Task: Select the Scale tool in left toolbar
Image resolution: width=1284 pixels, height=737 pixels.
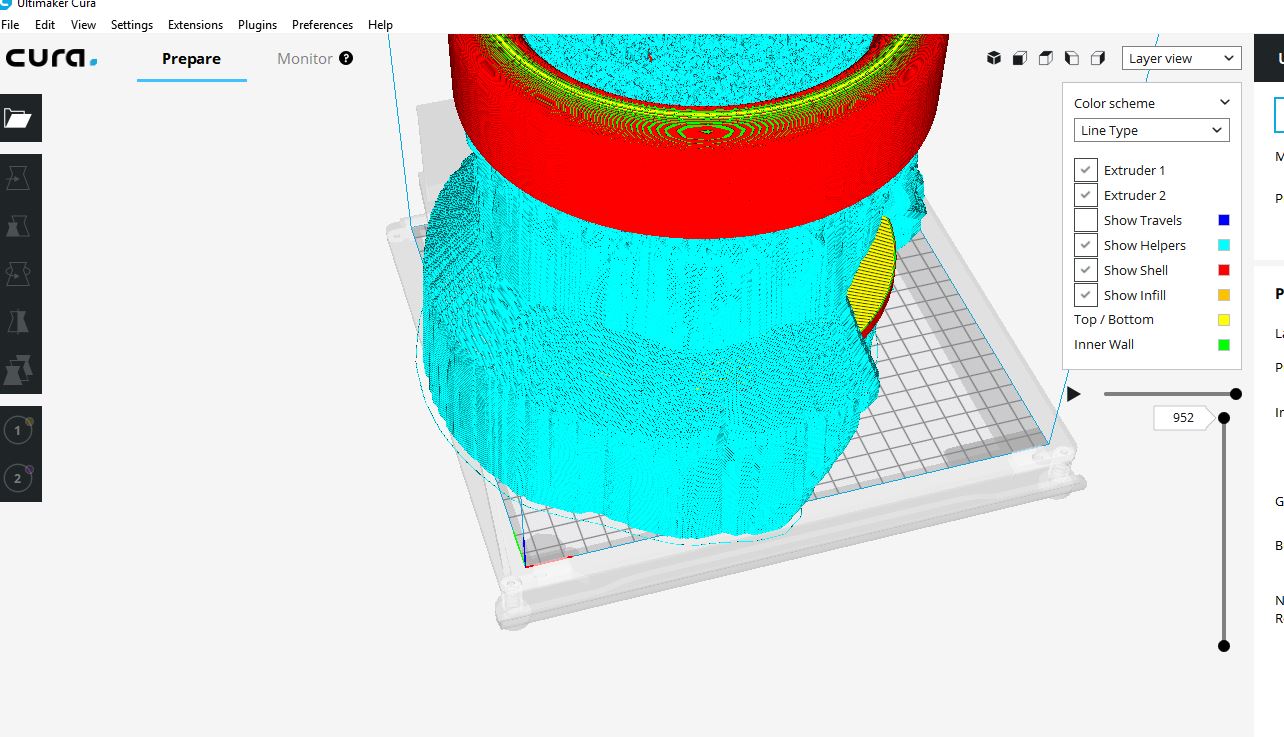Action: click(x=18, y=226)
